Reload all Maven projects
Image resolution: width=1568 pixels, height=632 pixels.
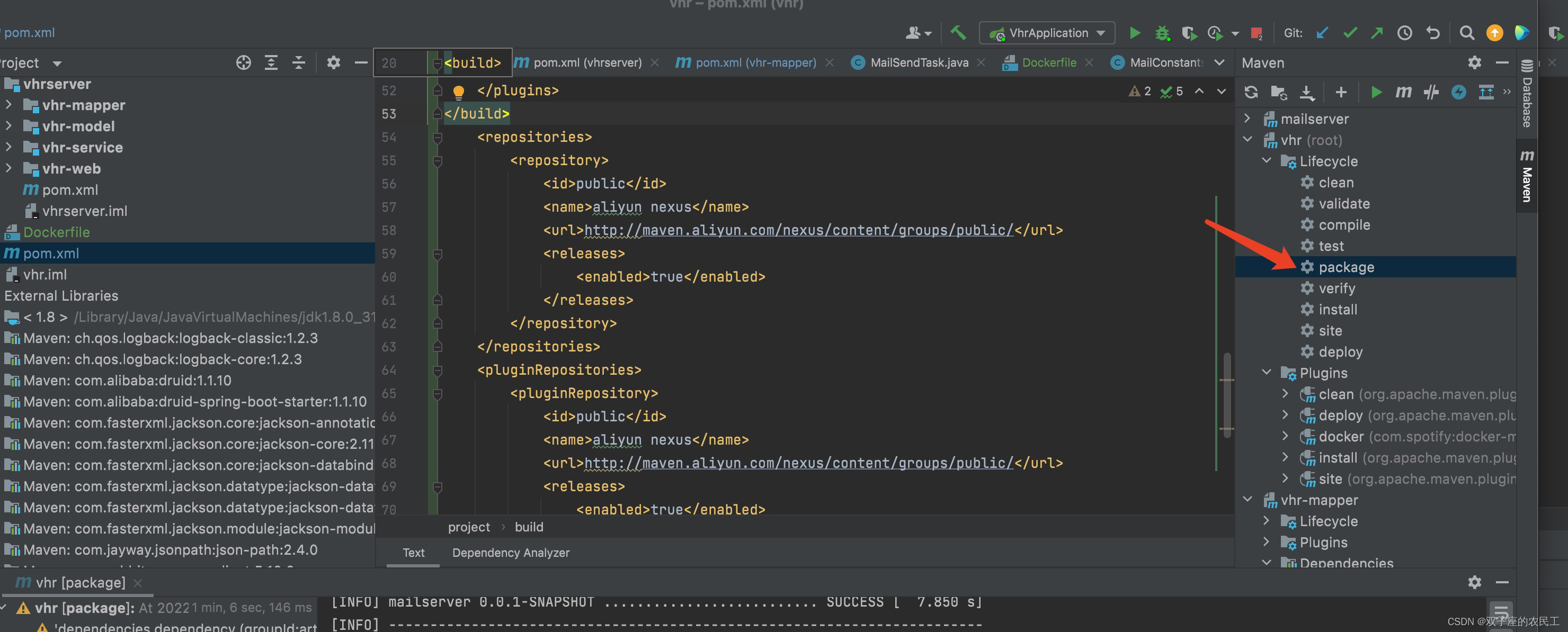click(x=1251, y=92)
